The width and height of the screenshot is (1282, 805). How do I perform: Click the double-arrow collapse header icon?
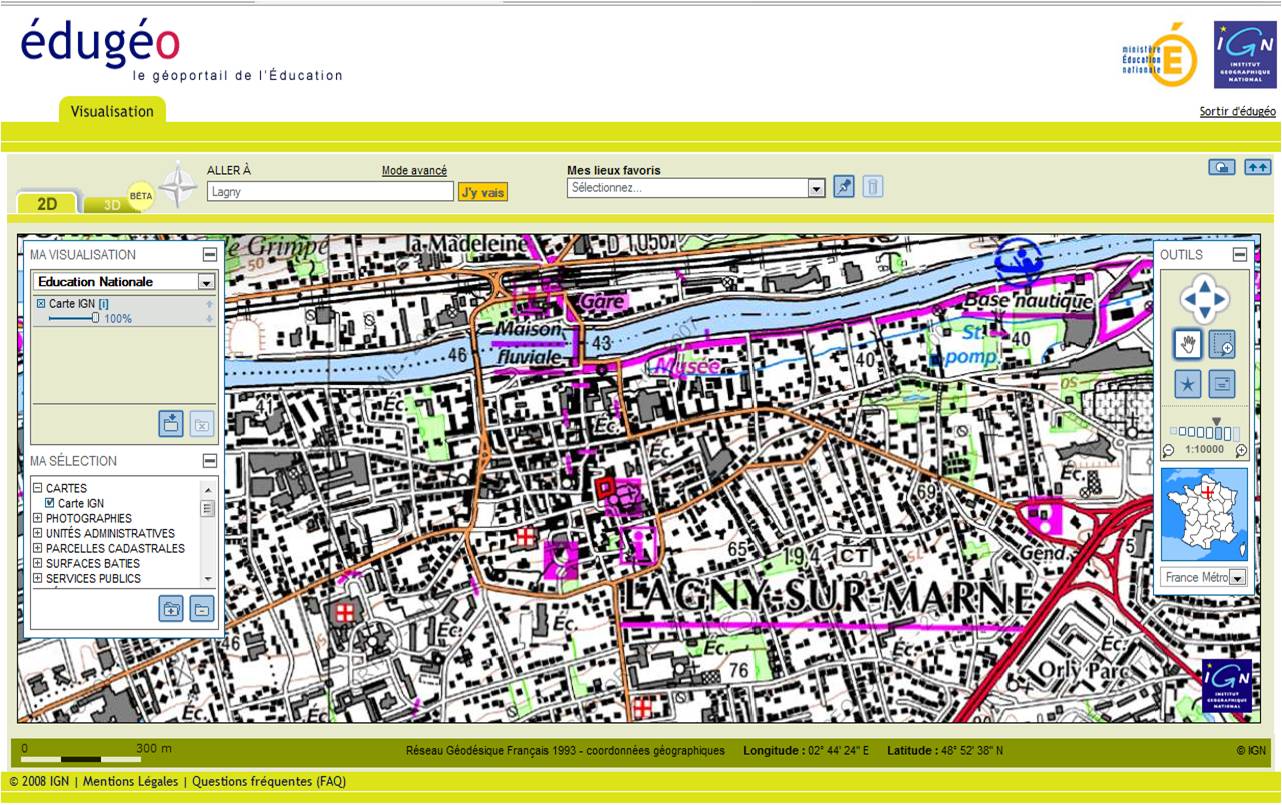pos(1257,167)
